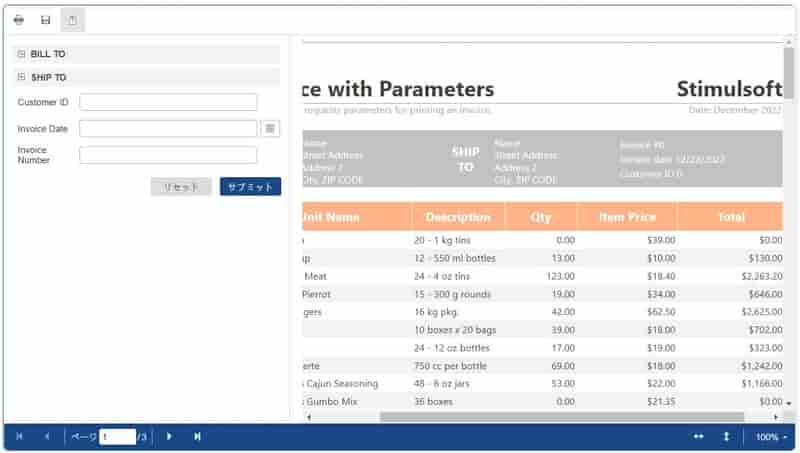Open the Invoice Date calendar picker
Screen dimensions: 800x453
click(270, 129)
